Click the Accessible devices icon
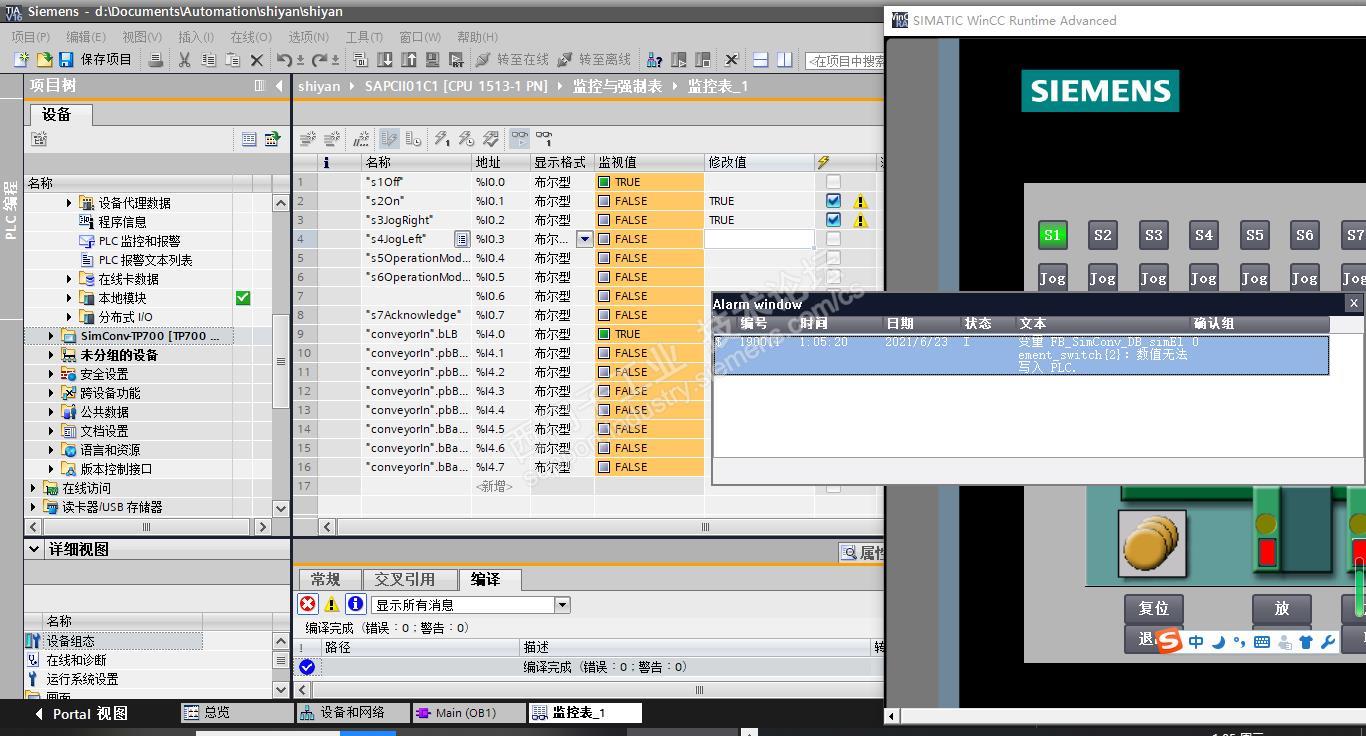 [654, 60]
